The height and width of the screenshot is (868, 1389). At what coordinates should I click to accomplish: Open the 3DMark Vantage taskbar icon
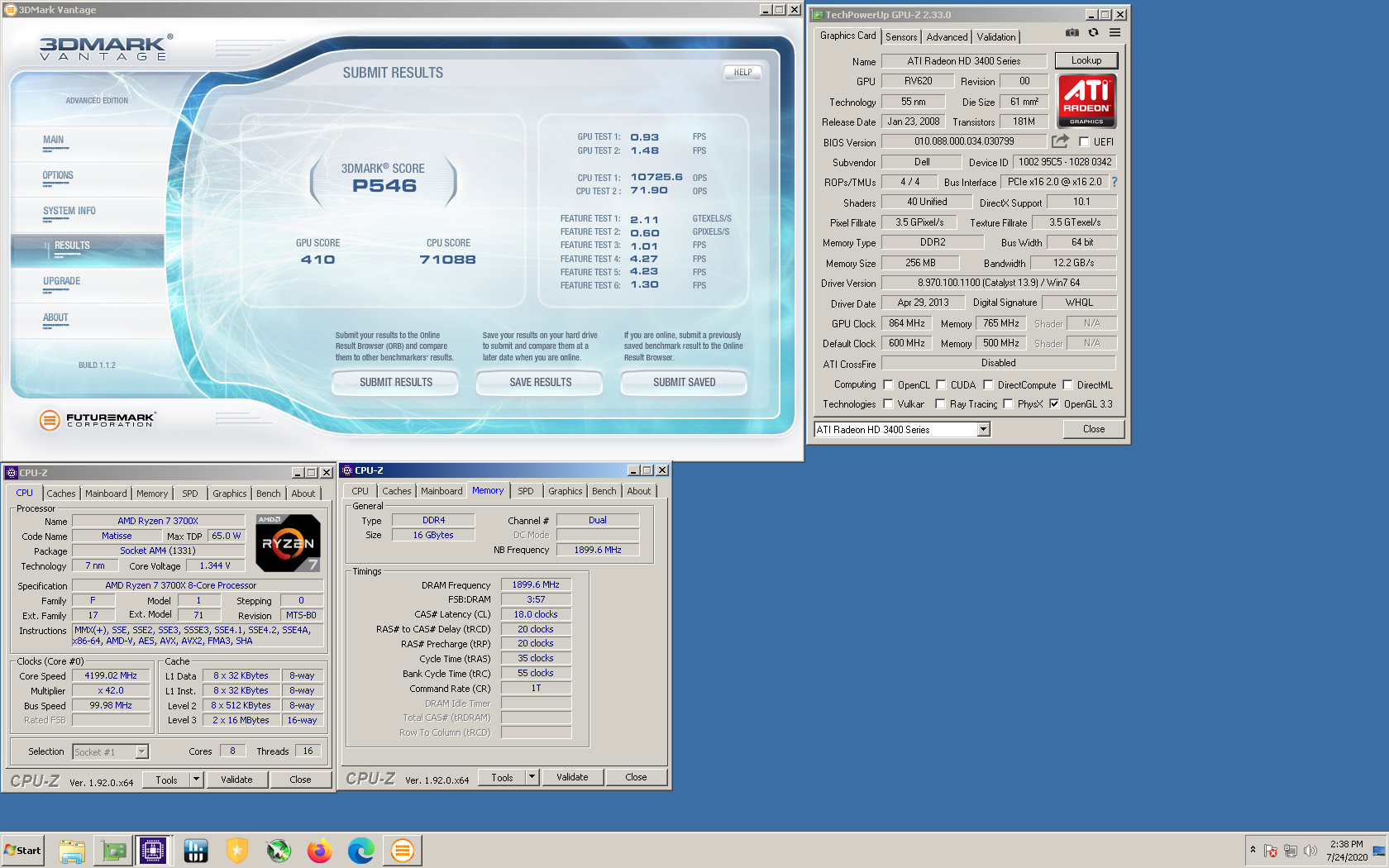click(x=403, y=850)
